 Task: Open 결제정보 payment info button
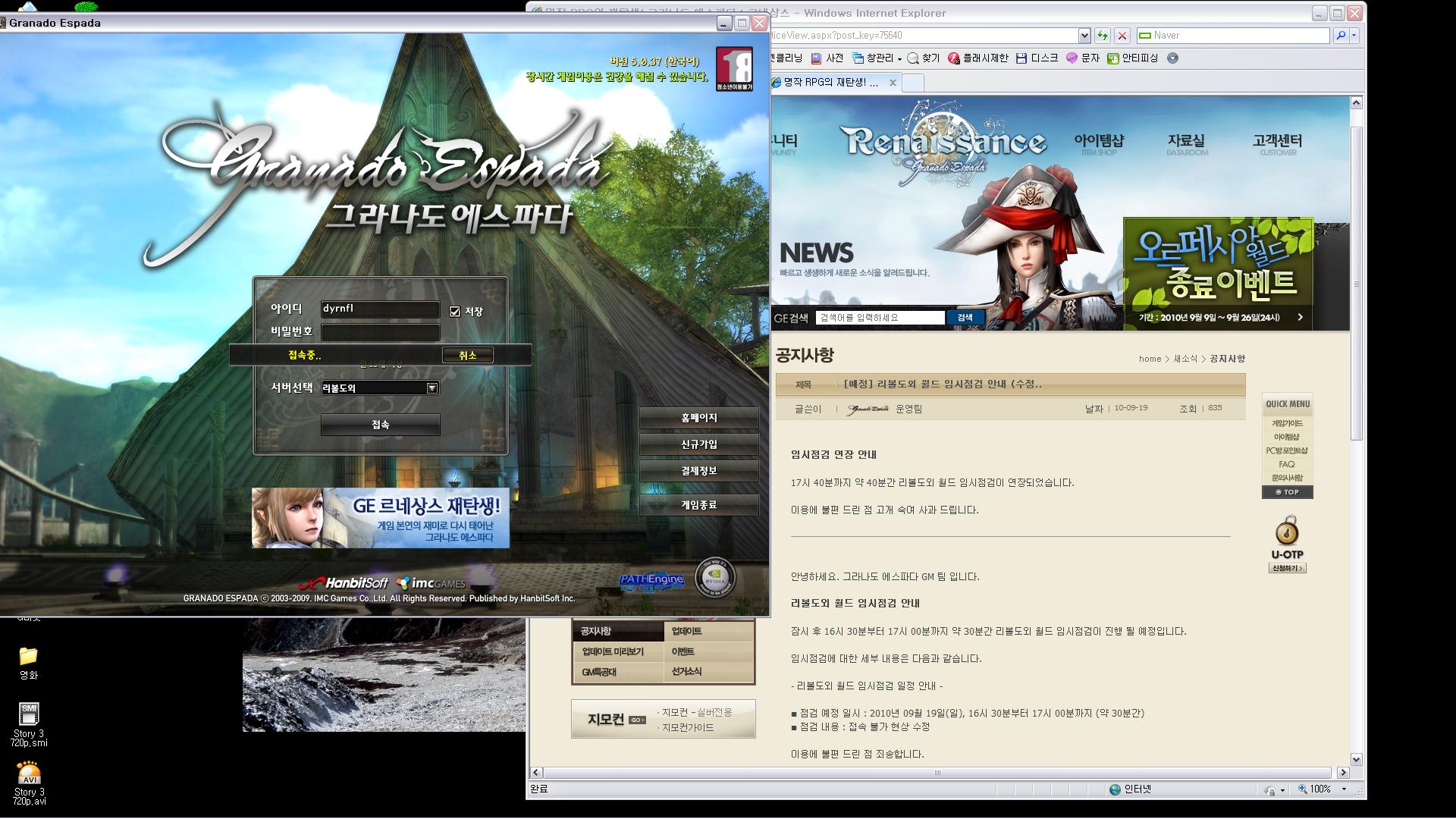coord(698,471)
